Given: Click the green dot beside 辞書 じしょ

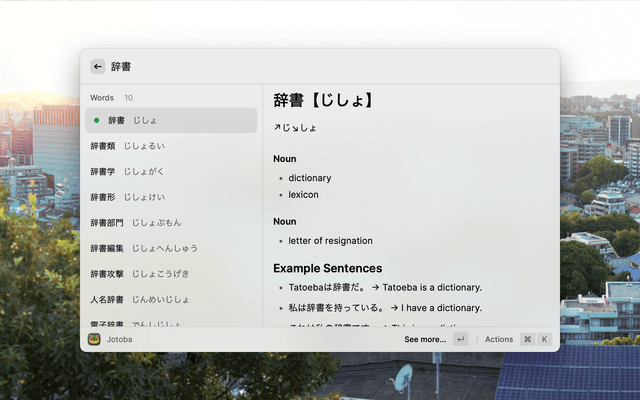Looking at the screenshot, I should pyautogui.click(x=96, y=121).
